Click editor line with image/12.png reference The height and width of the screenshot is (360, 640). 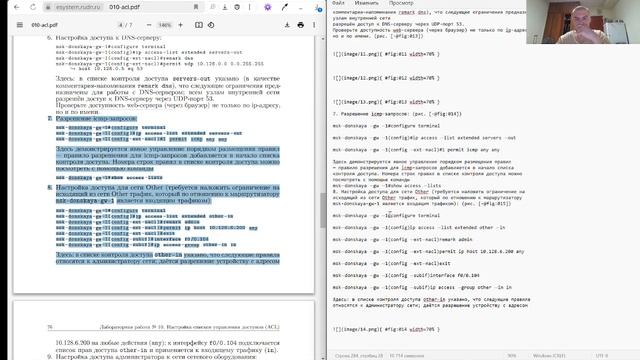click(386, 78)
